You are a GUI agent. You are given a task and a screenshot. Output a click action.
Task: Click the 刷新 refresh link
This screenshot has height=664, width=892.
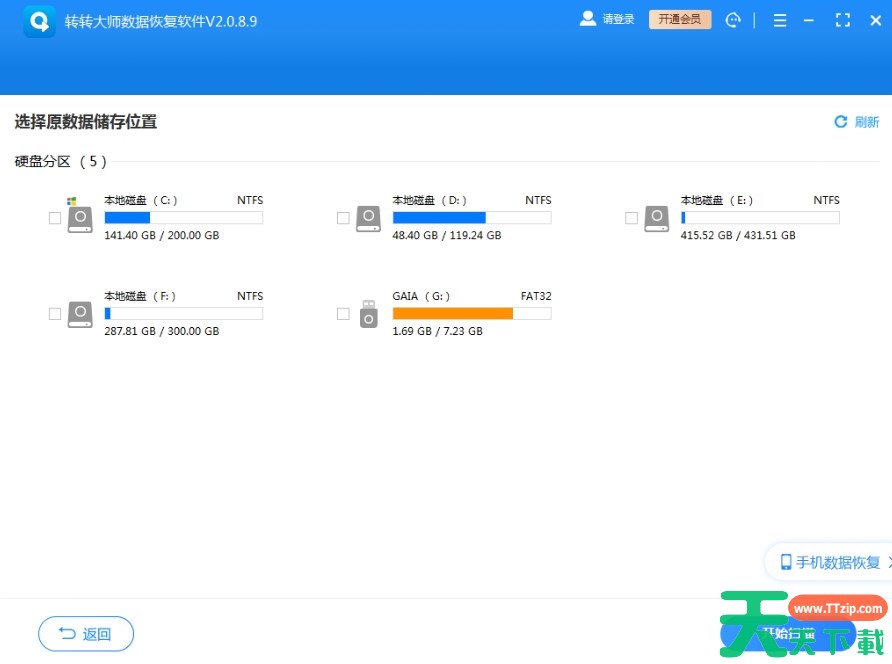[x=857, y=122]
